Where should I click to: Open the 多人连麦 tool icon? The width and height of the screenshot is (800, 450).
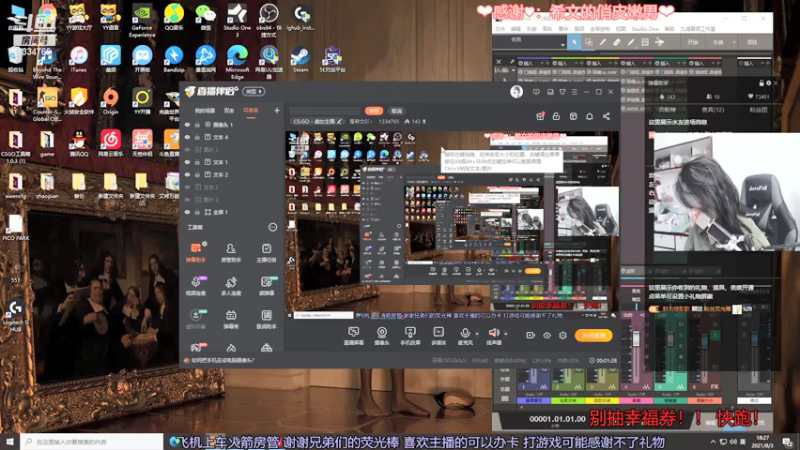click(x=231, y=286)
